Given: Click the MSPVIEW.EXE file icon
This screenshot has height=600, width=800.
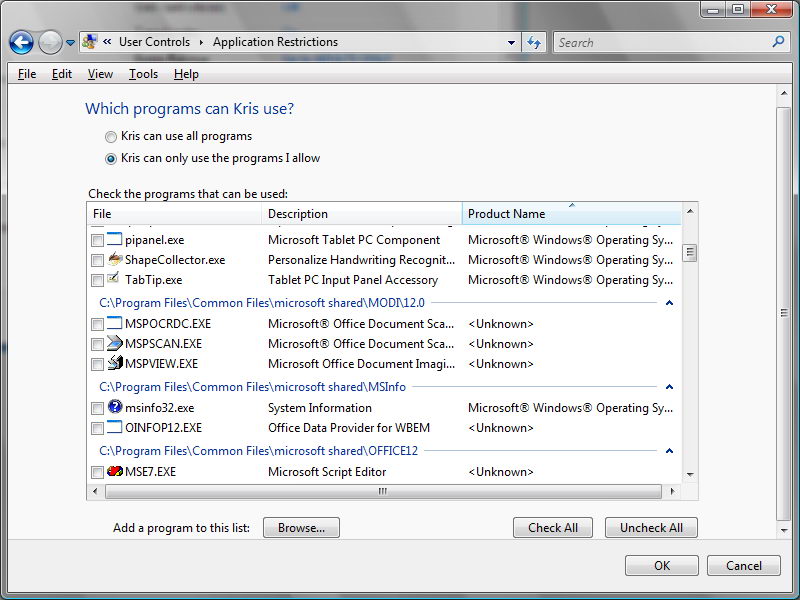Looking at the screenshot, I should pyautogui.click(x=115, y=363).
